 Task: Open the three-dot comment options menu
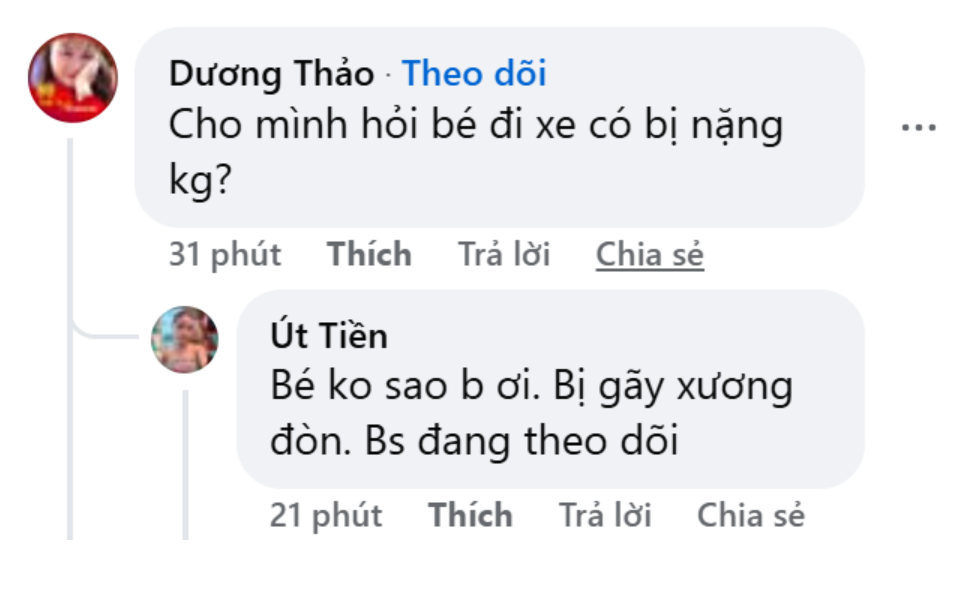click(x=918, y=128)
